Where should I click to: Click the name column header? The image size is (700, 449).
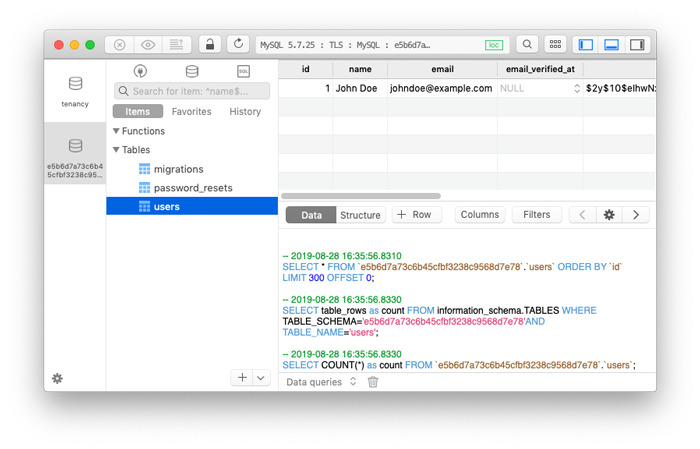360,69
